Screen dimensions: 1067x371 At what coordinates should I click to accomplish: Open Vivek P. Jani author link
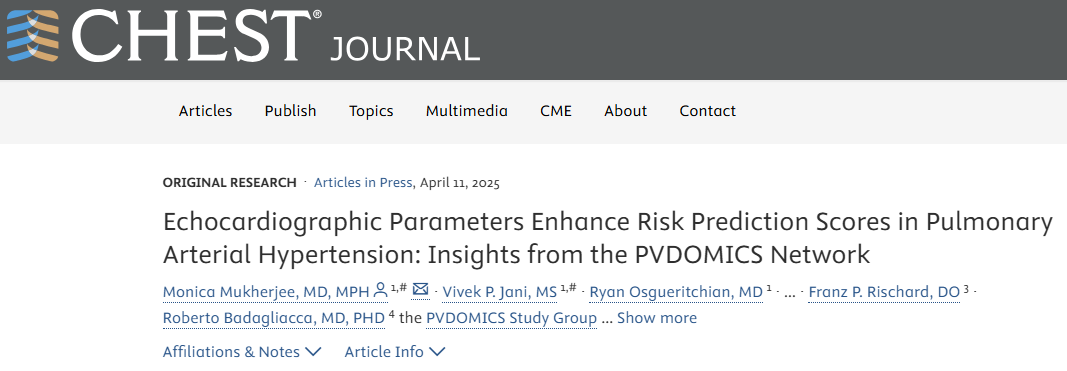tap(499, 292)
